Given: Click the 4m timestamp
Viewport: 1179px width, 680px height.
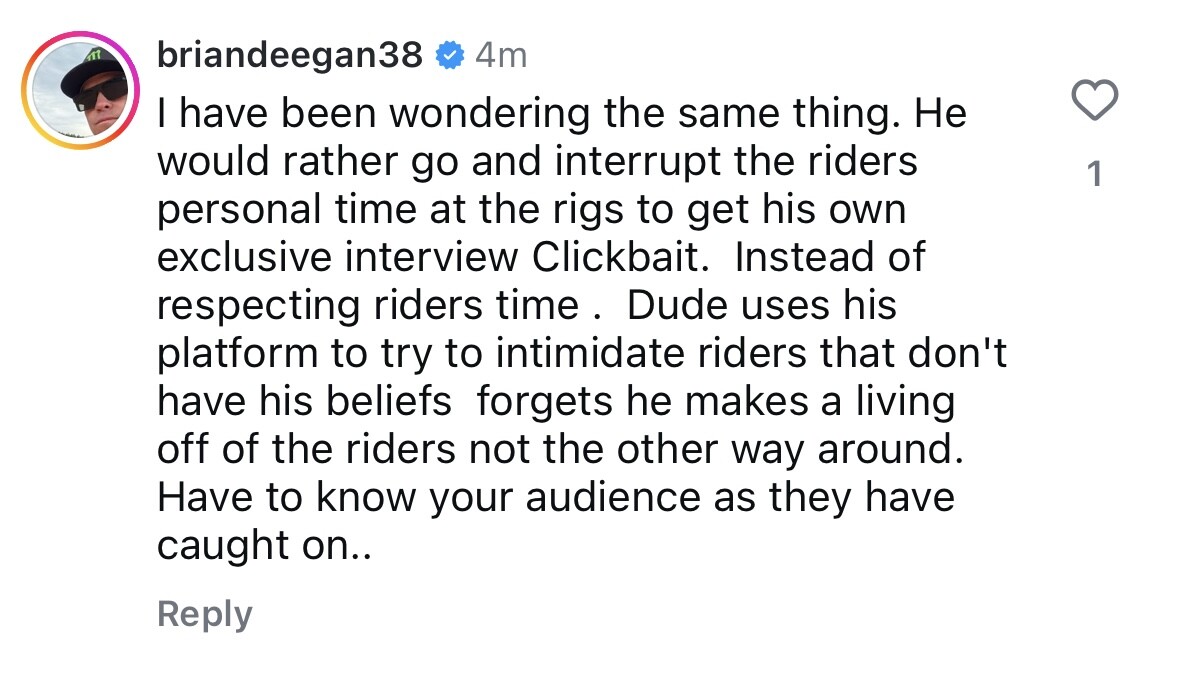Looking at the screenshot, I should point(500,56).
